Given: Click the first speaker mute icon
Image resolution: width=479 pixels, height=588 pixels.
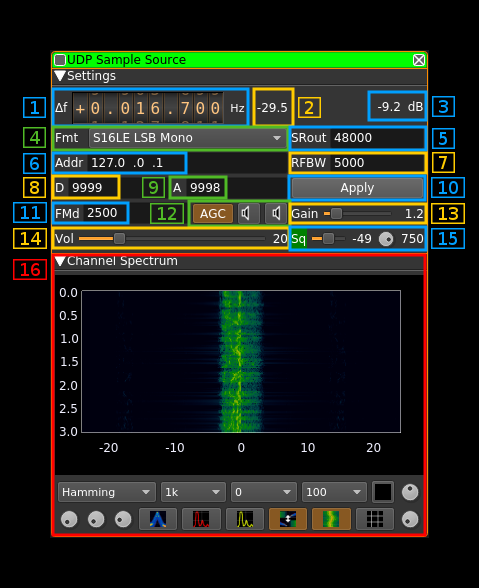Looking at the screenshot, I should tap(249, 213).
